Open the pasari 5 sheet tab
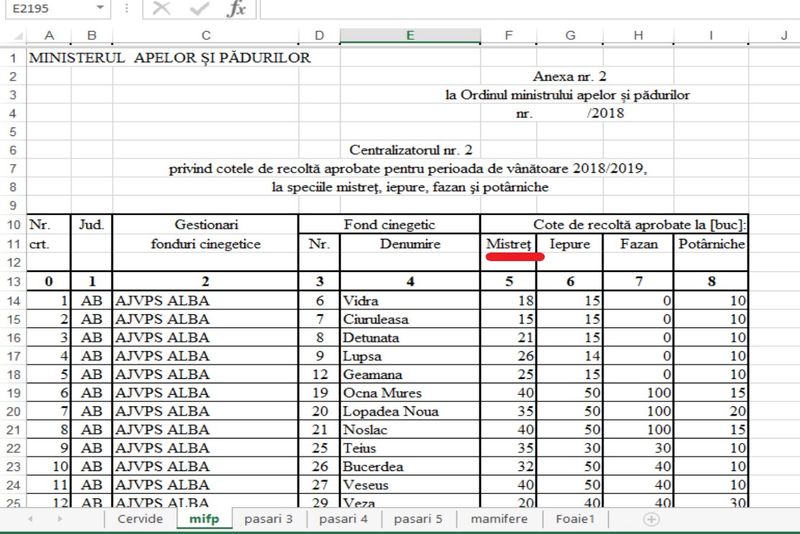The height and width of the screenshot is (534, 800). [419, 520]
